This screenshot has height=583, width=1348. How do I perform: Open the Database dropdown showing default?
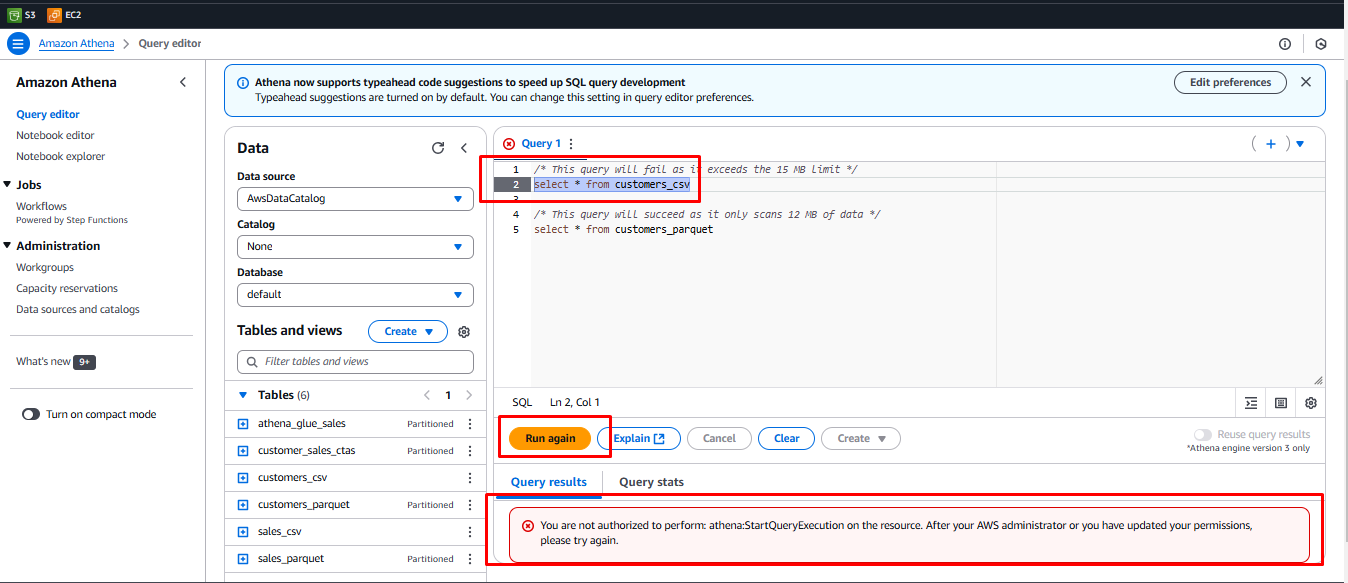tap(355, 295)
